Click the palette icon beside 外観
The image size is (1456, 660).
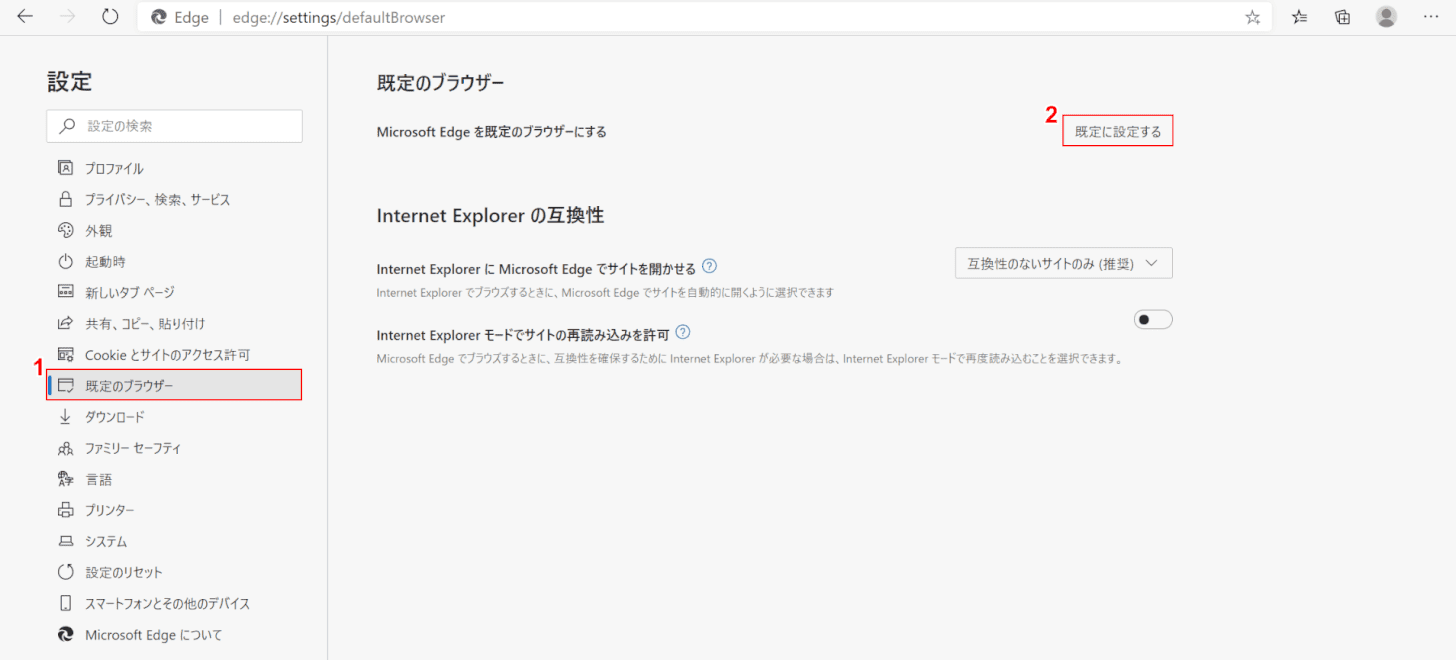[x=66, y=230]
